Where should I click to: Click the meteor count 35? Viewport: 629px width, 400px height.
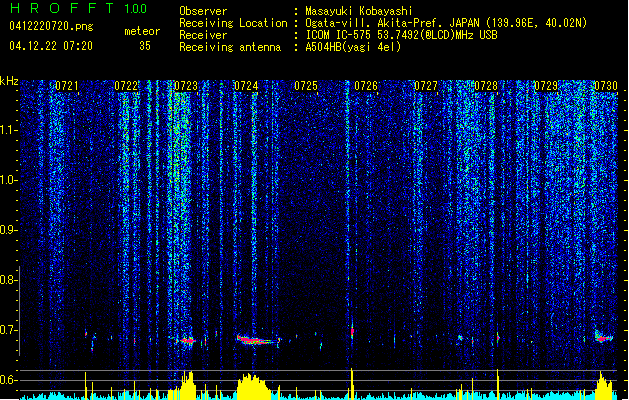pos(145,46)
